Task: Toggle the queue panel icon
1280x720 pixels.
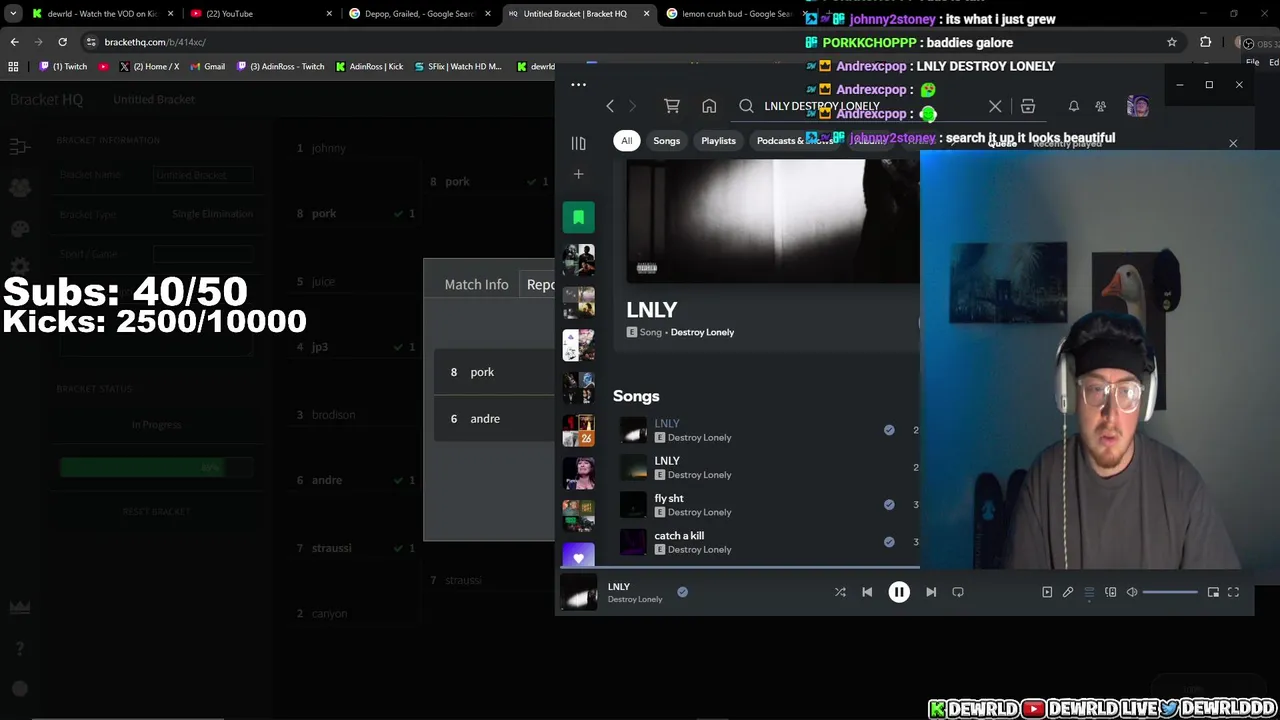Action: [1089, 592]
